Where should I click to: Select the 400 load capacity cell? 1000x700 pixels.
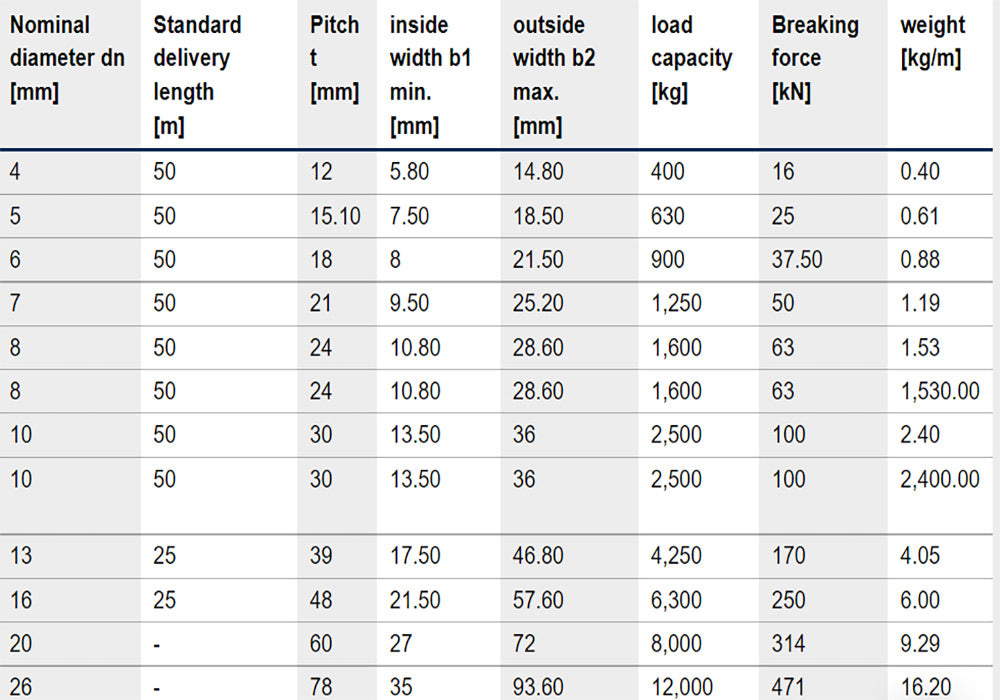pos(668,172)
